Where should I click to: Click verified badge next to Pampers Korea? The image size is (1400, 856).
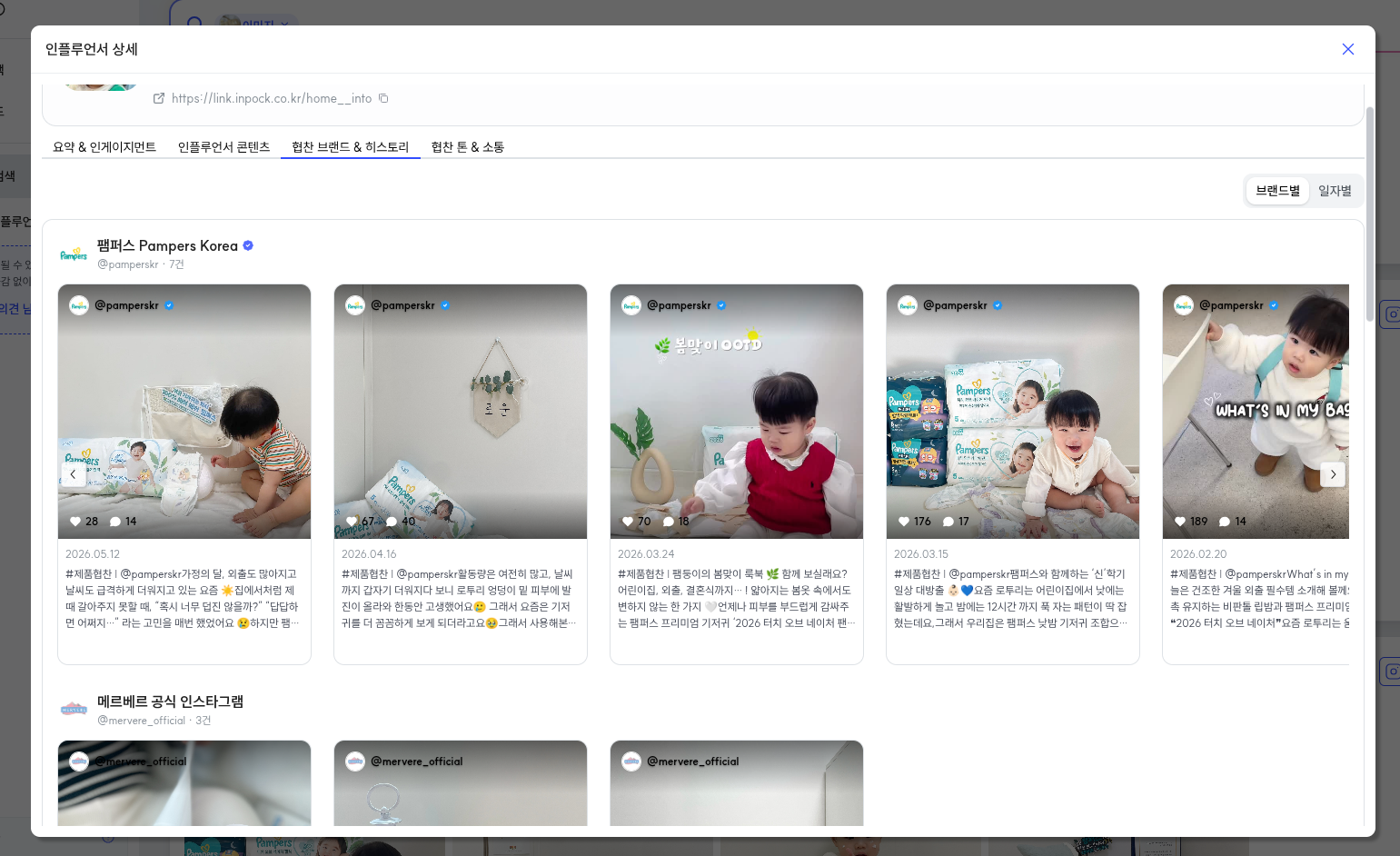[248, 245]
